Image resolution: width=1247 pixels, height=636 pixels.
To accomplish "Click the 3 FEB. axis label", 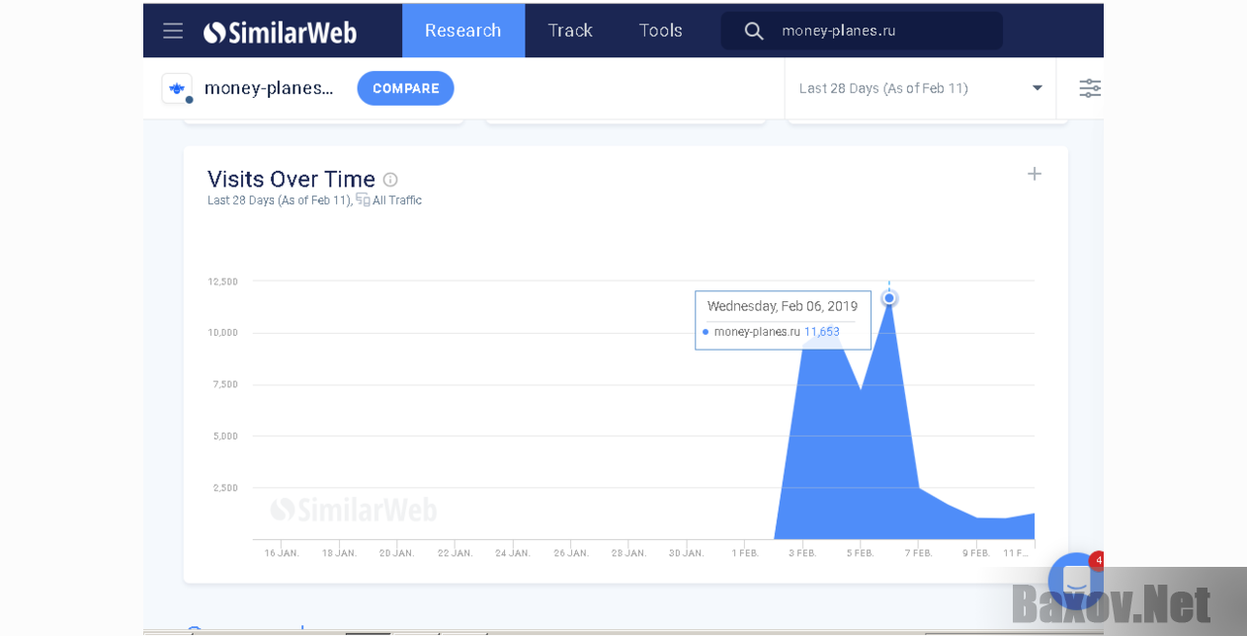I will pyautogui.click(x=802, y=553).
